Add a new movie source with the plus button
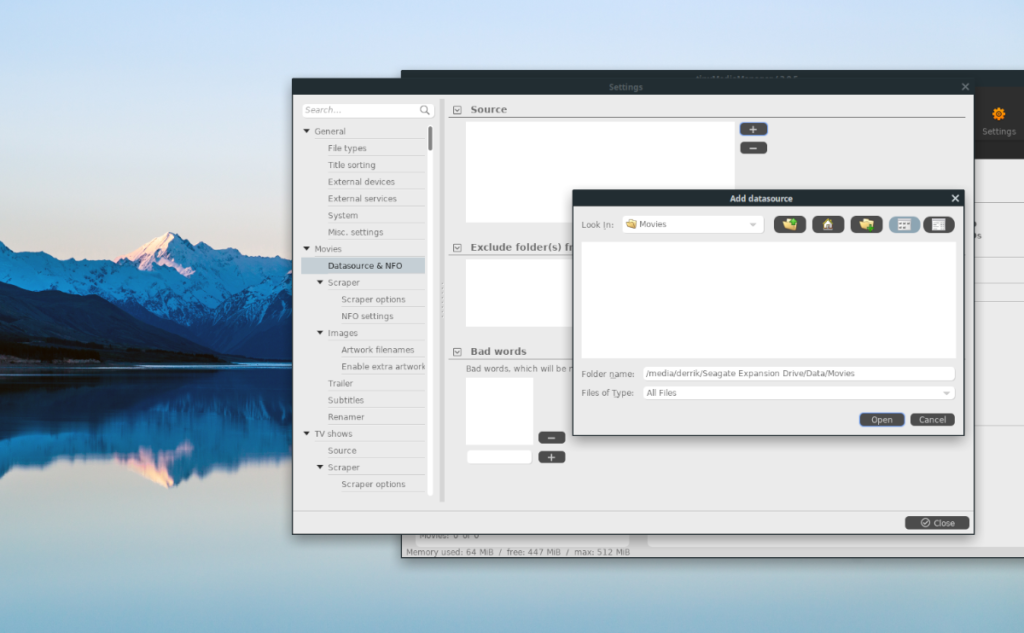The width and height of the screenshot is (1024, 633). (752, 128)
